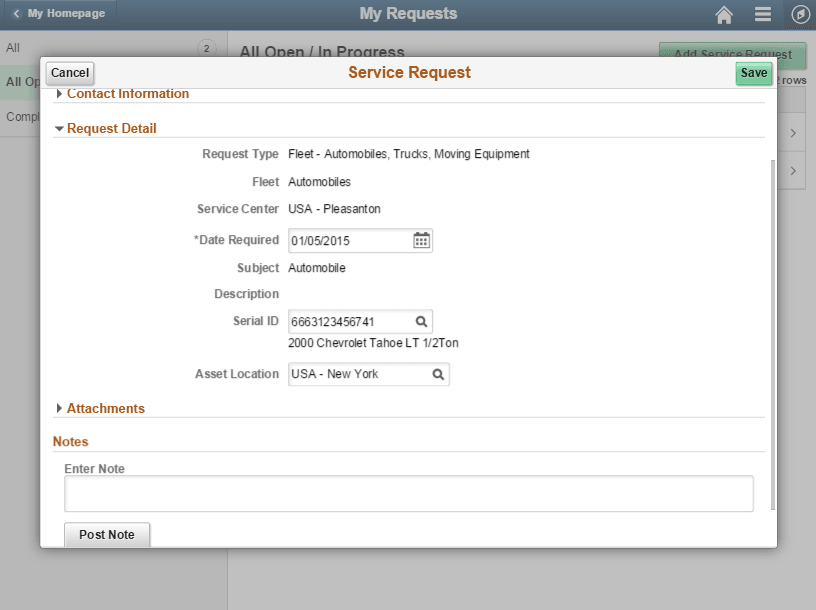The height and width of the screenshot is (610, 816).
Task: Save the service request
Action: (753, 73)
